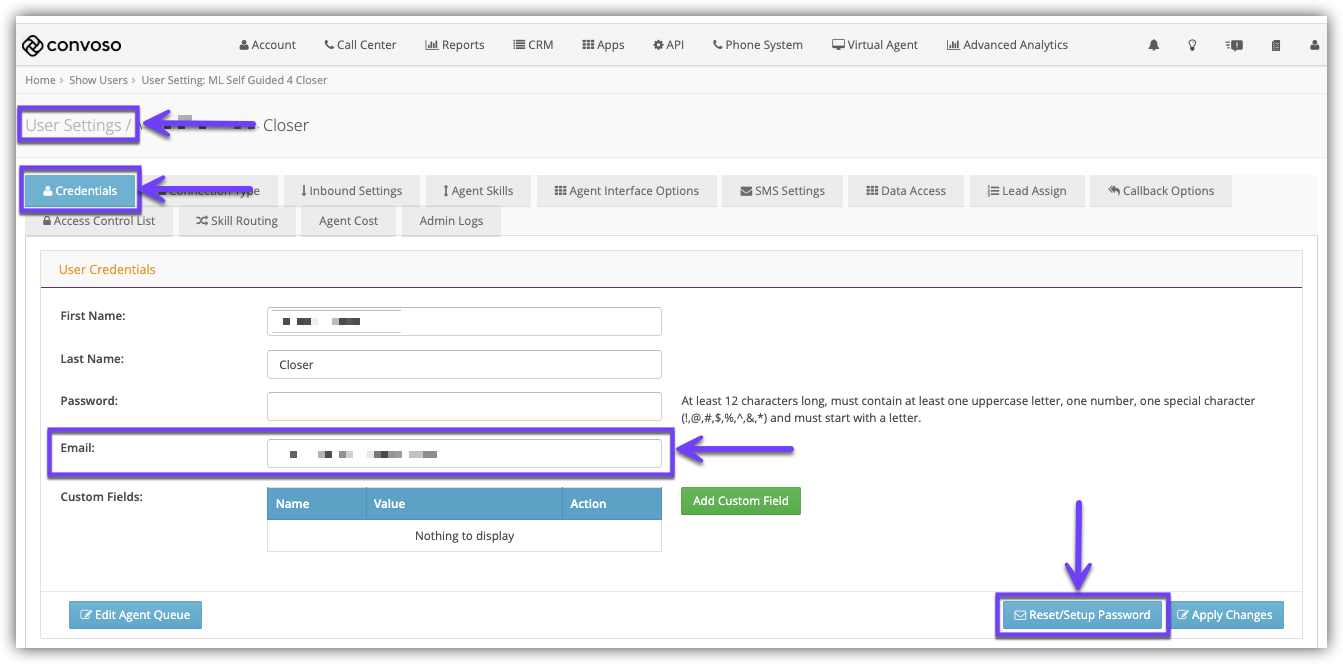This screenshot has width=1343, height=664.
Task: Expand the Reports menu
Action: pos(454,45)
